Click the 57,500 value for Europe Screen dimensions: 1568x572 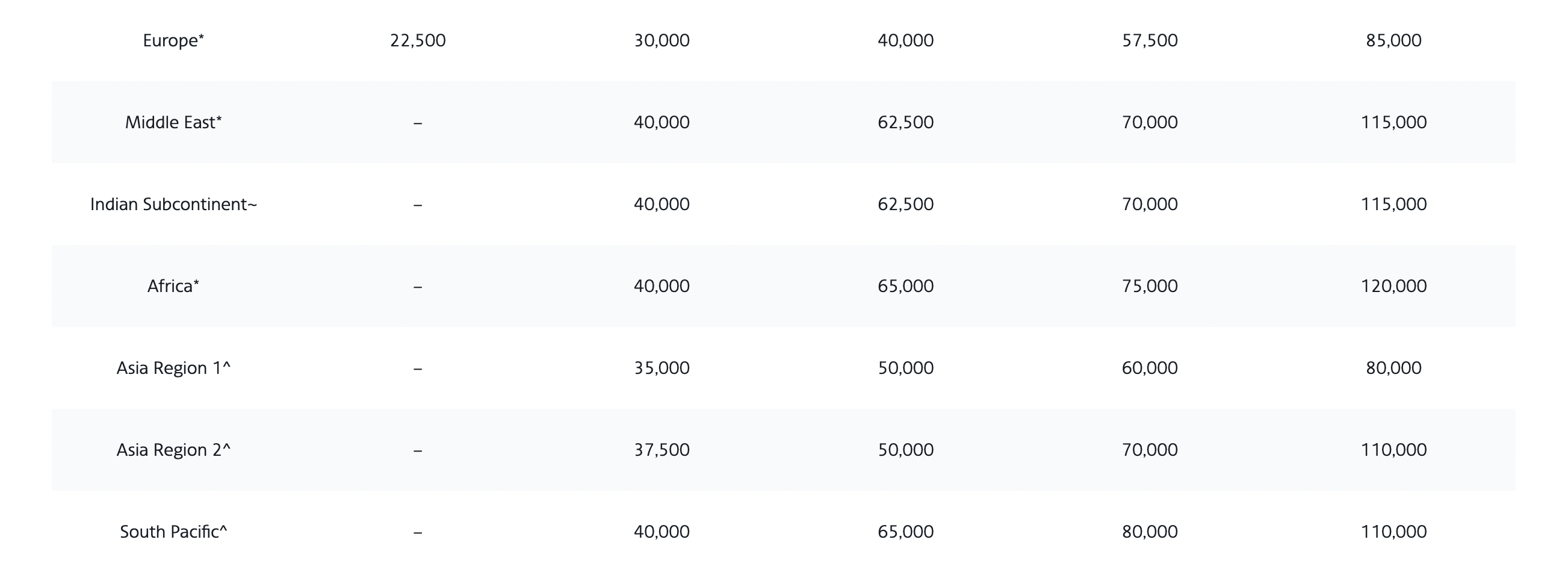click(x=1149, y=40)
